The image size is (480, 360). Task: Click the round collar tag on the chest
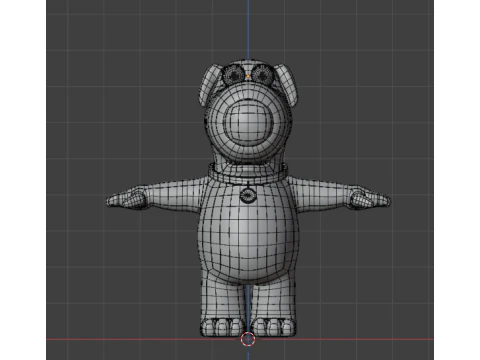coord(248,195)
